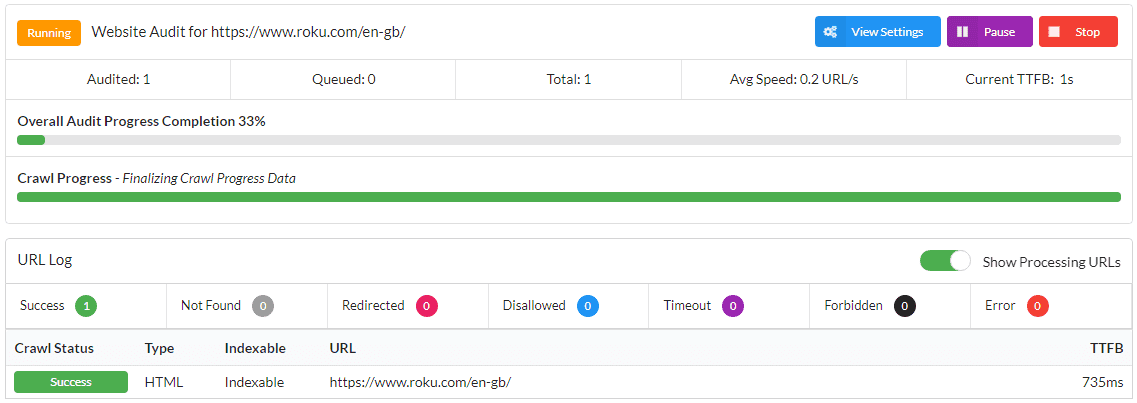Click the green Success count badge
1137x403 pixels.
click(x=86, y=306)
